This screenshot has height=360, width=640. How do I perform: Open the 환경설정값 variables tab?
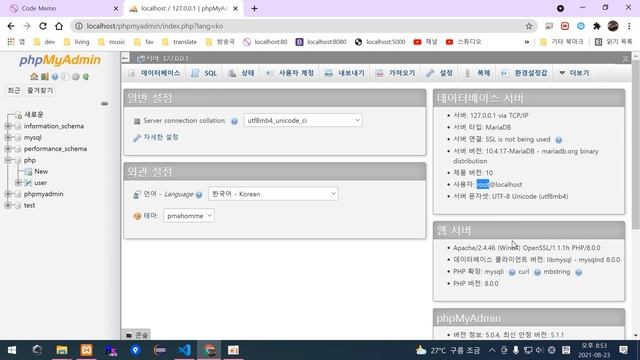pos(524,73)
